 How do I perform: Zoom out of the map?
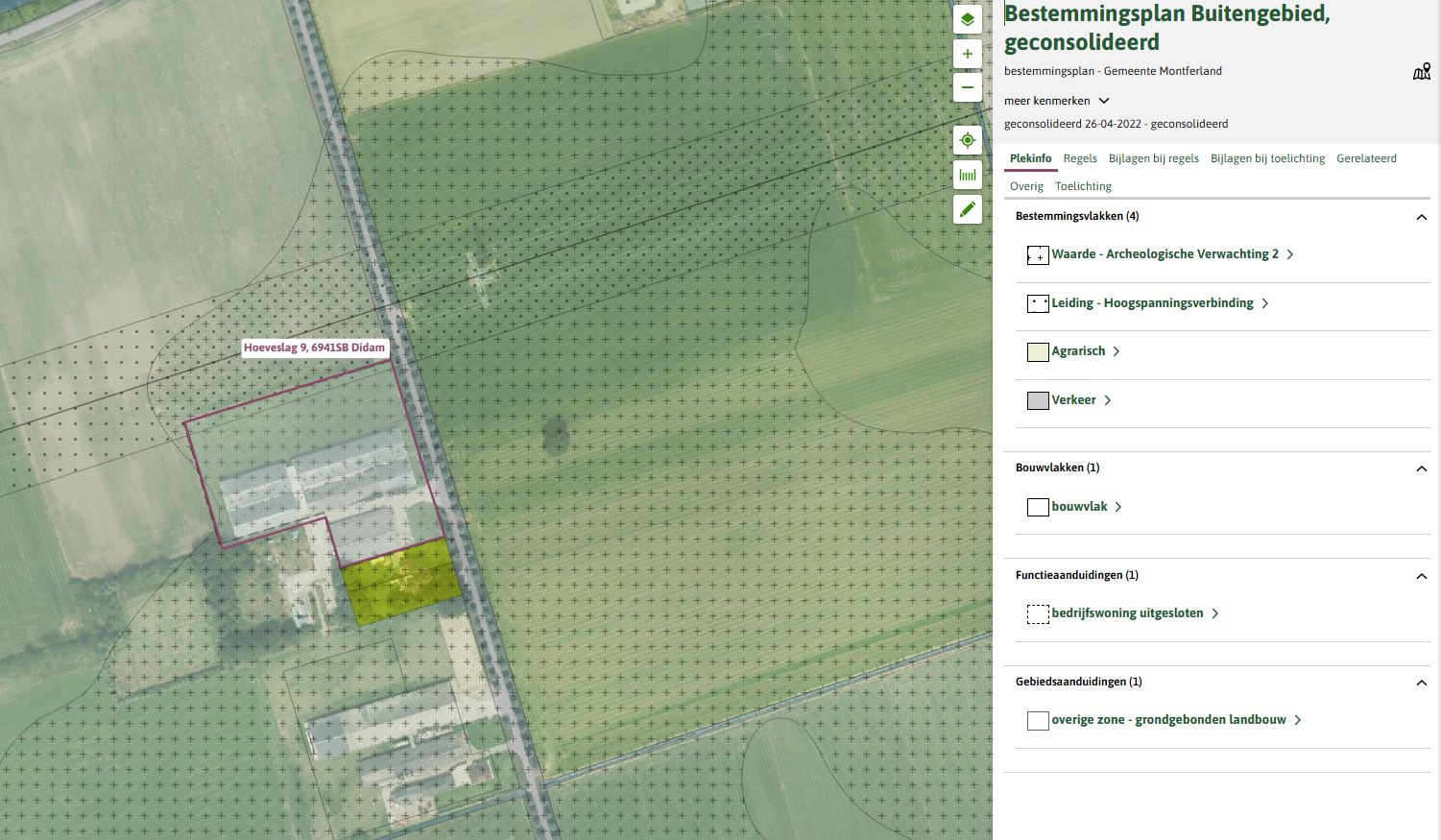click(x=967, y=87)
